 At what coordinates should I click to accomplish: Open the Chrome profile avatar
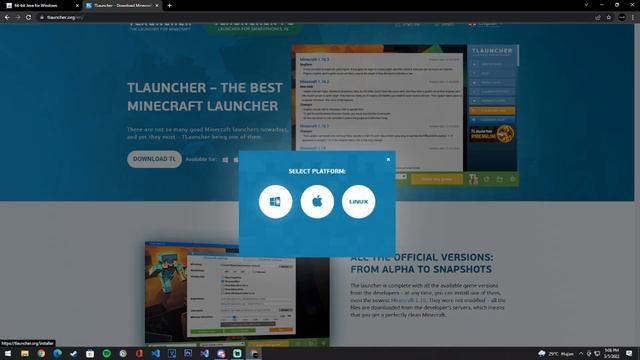(x=622, y=17)
